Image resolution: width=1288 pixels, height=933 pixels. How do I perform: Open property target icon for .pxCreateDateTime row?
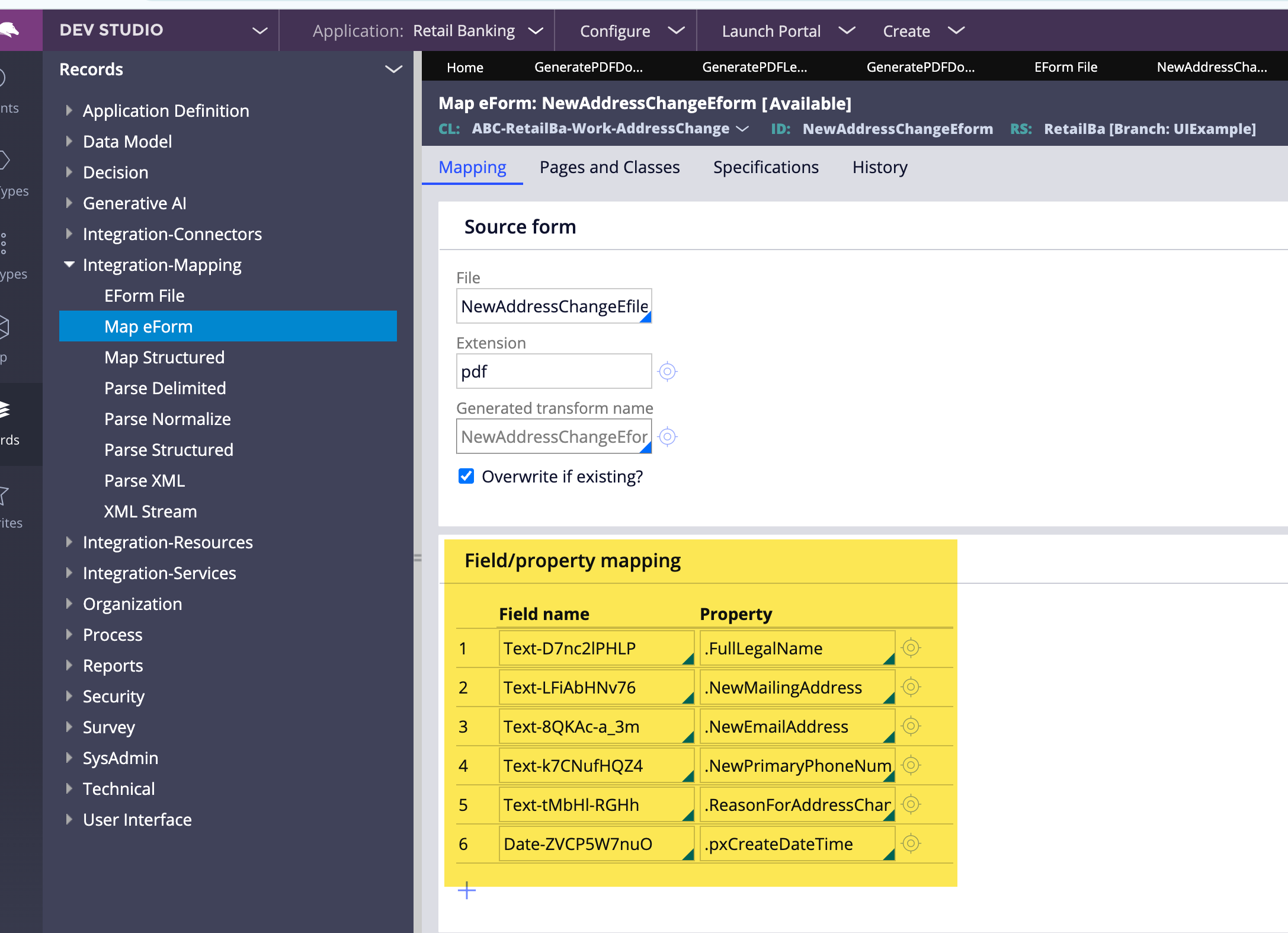[911, 843]
